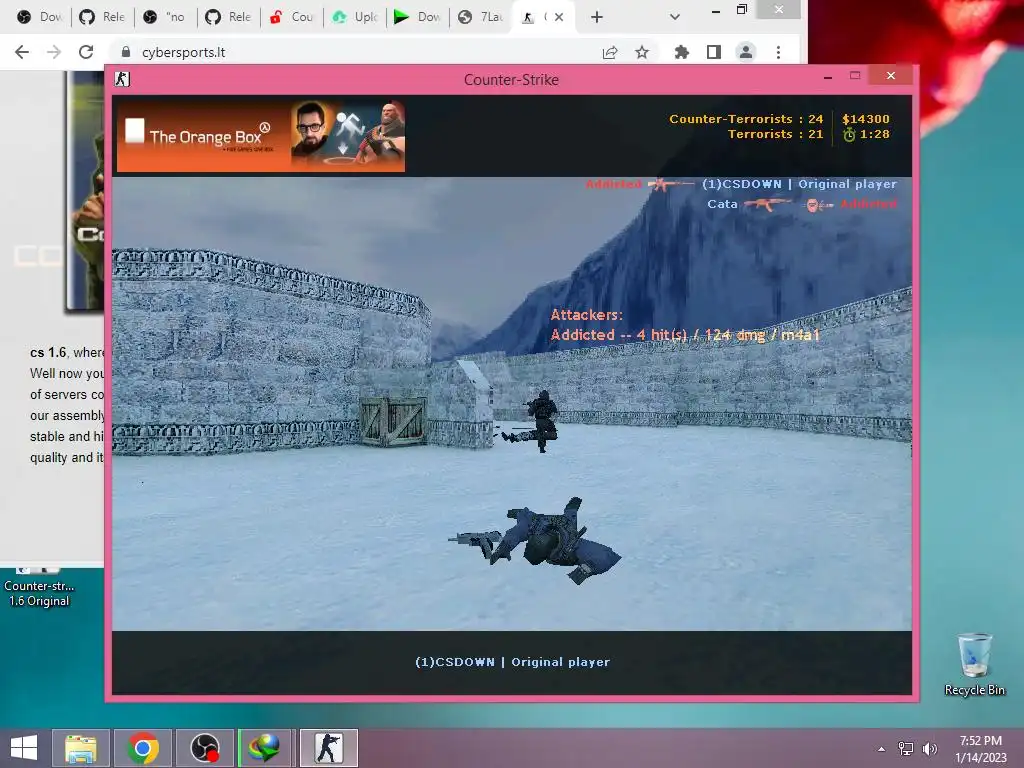Click the Addicted 4 hit(s) damage line
The width and height of the screenshot is (1024, 768).
[x=685, y=335]
